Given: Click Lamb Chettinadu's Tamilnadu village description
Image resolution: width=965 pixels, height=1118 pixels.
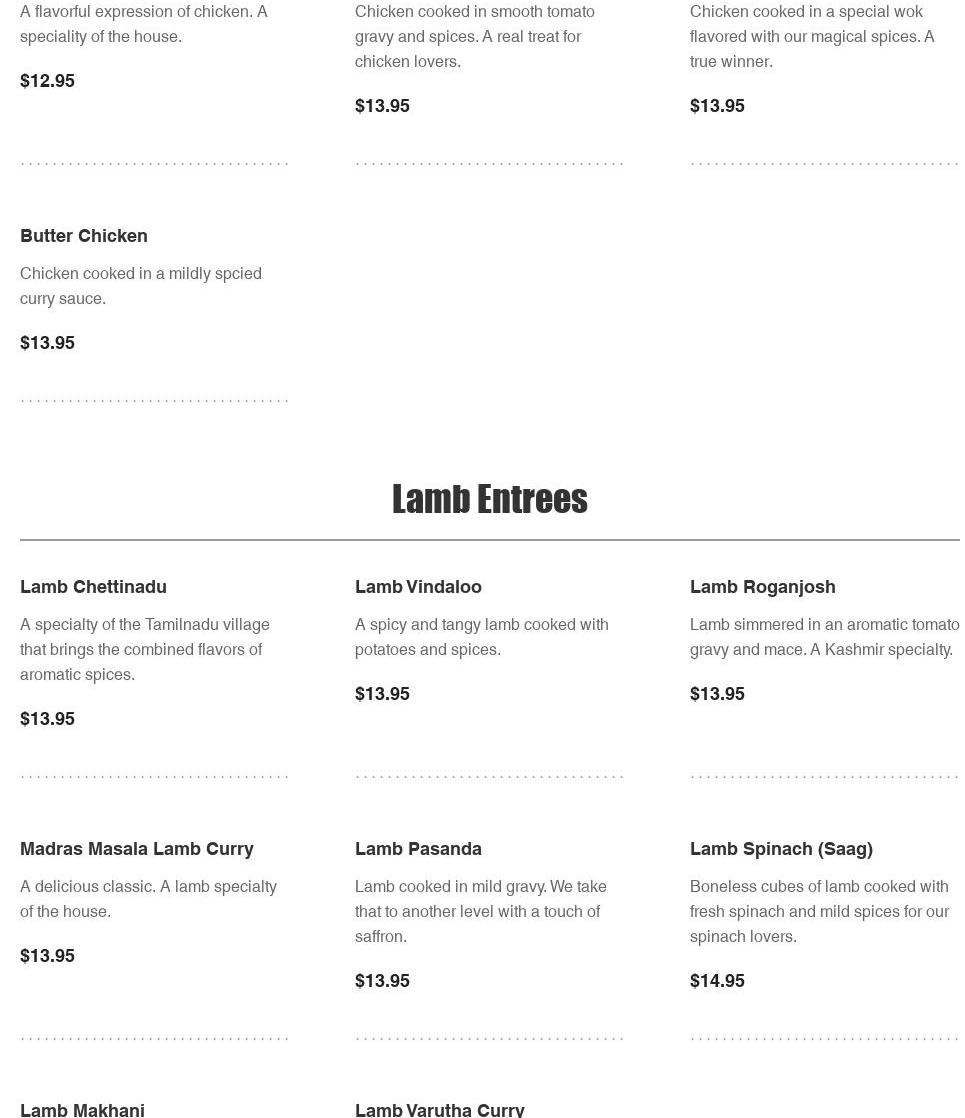Looking at the screenshot, I should pos(145,649).
